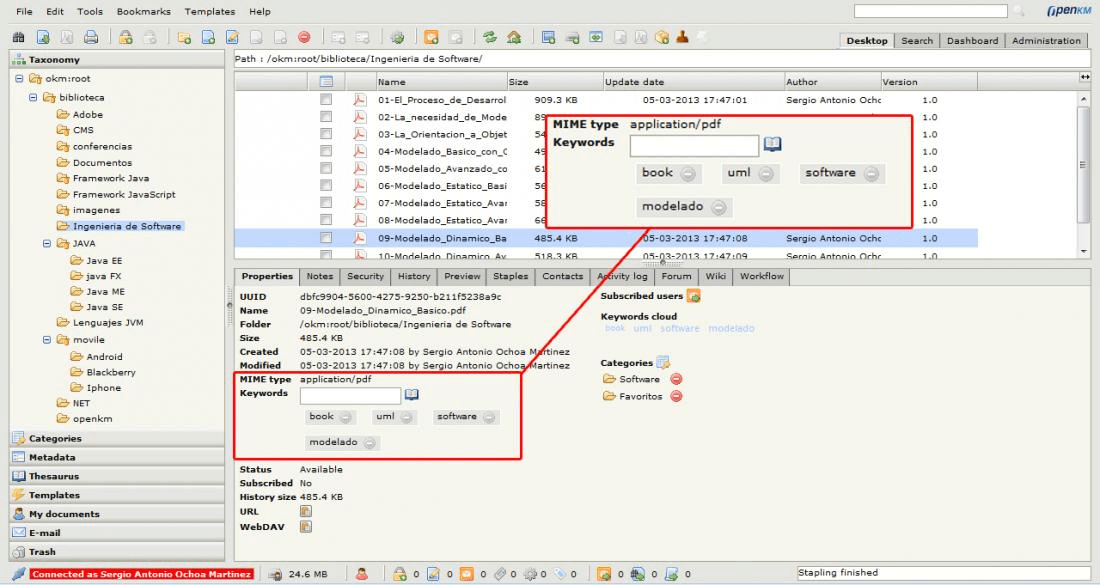Click the magnifier icon beside top search box
The height and width of the screenshot is (585, 1100).
coord(1019,11)
